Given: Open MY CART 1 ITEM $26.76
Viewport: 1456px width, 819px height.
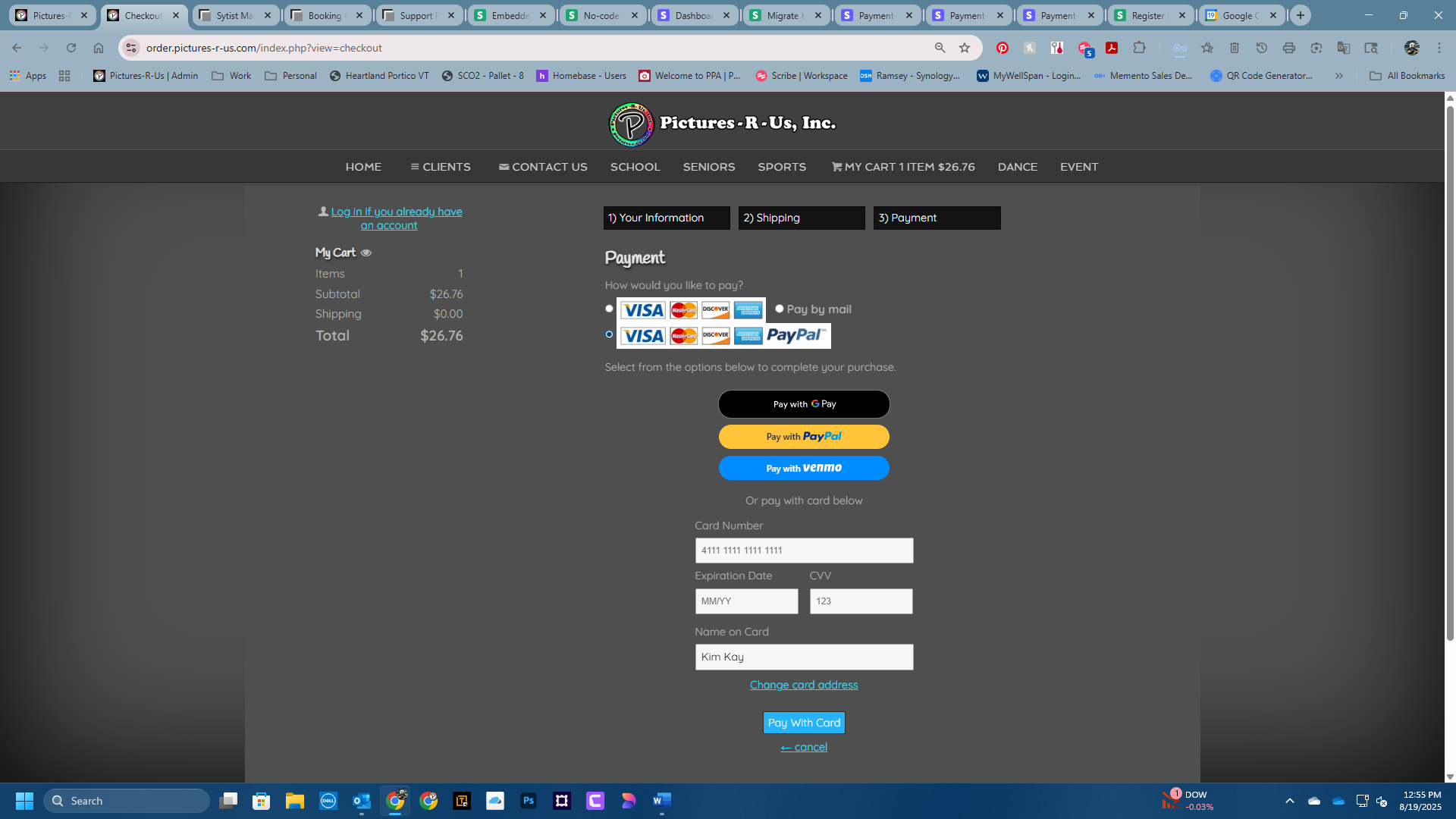Looking at the screenshot, I should click(x=903, y=167).
